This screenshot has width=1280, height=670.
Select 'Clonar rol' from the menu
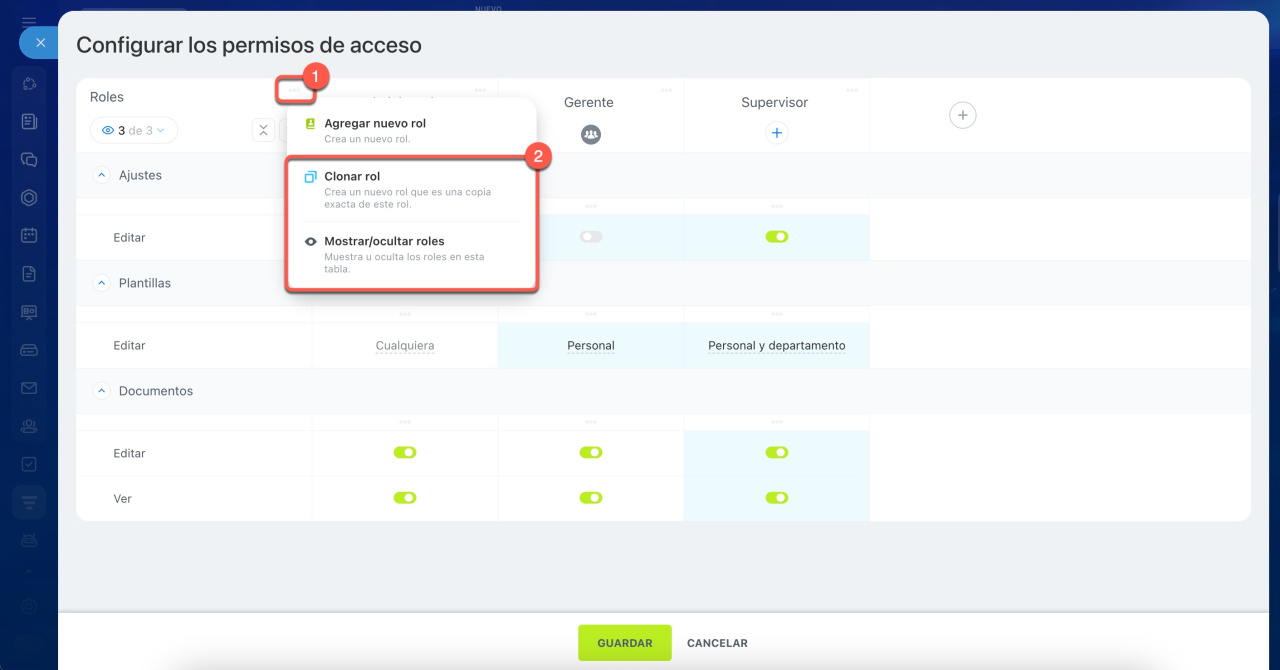[x=352, y=177]
